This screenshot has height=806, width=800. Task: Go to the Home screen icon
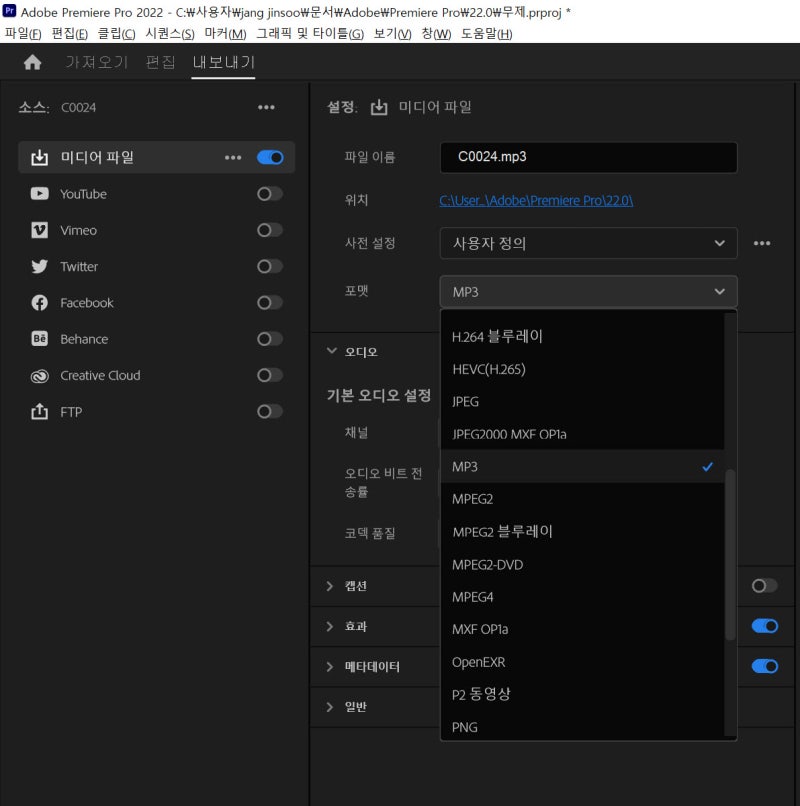click(x=32, y=62)
